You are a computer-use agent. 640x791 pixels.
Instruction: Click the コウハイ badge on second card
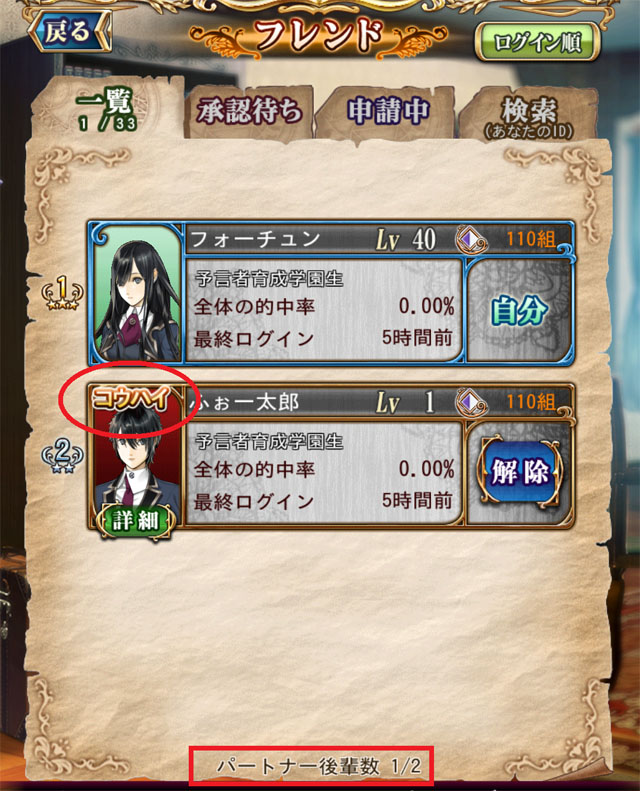click(131, 398)
